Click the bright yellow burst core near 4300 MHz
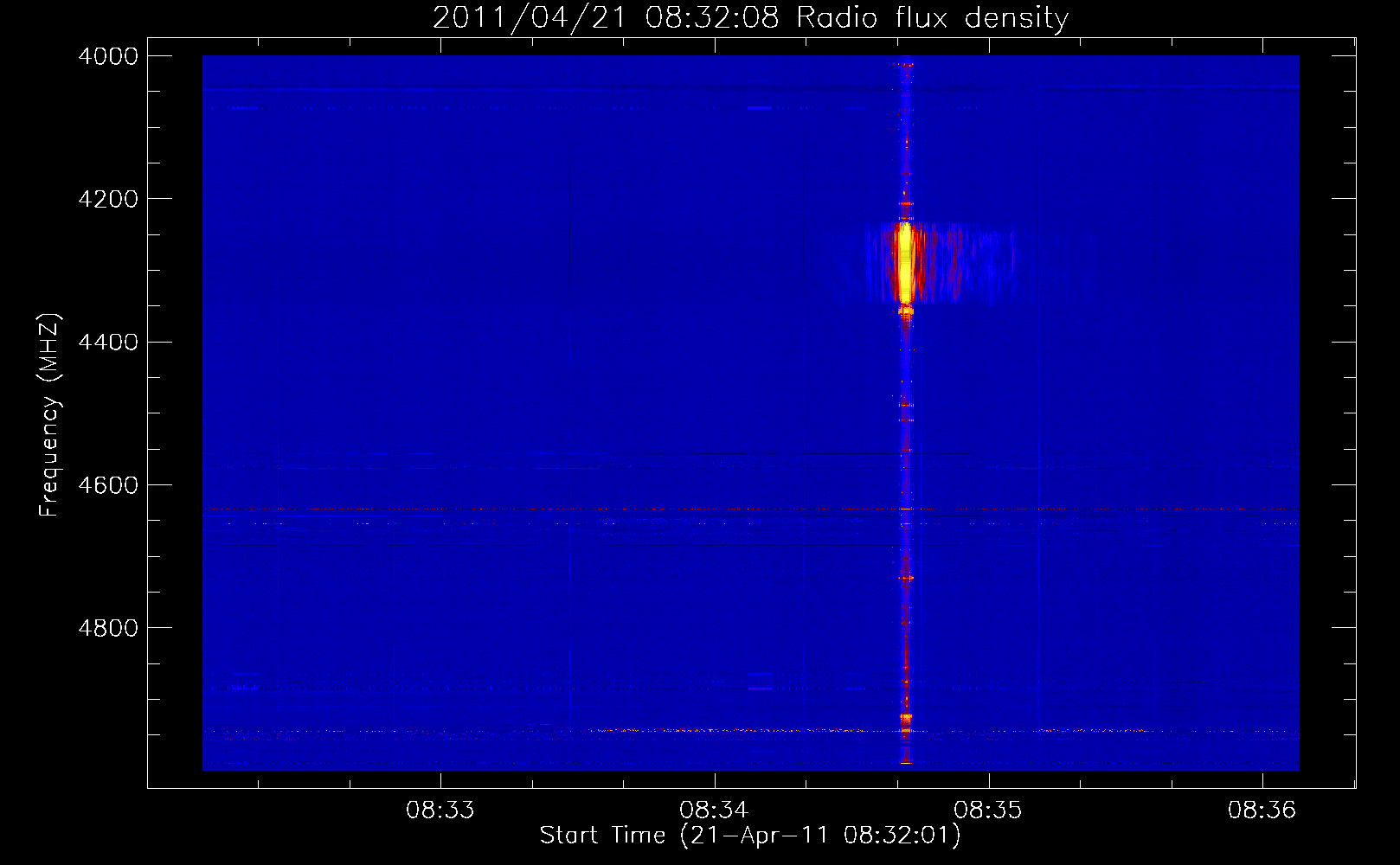 [905, 263]
